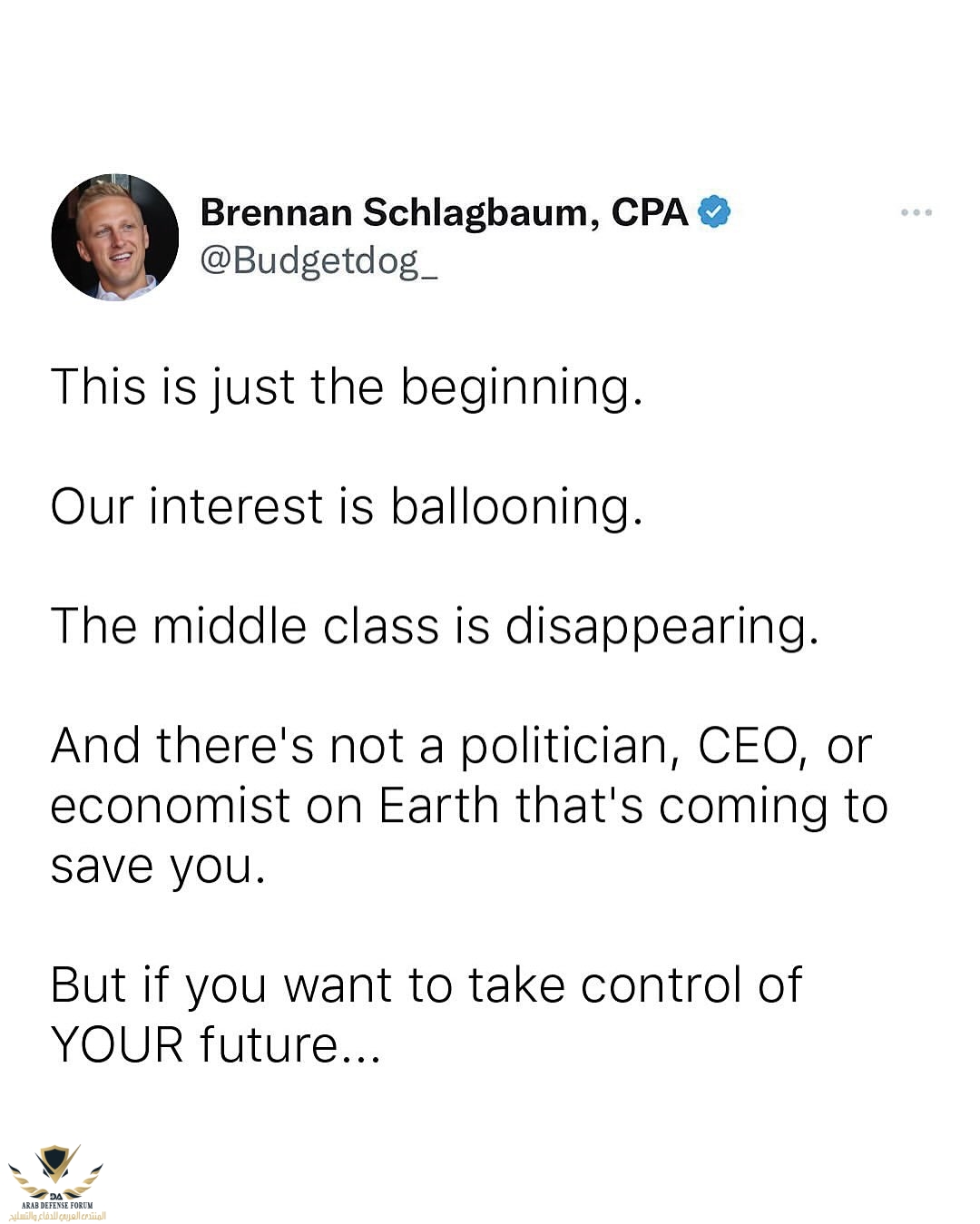Click the blue verified badge
This screenshot has height=1224, width=980.
tap(714, 212)
